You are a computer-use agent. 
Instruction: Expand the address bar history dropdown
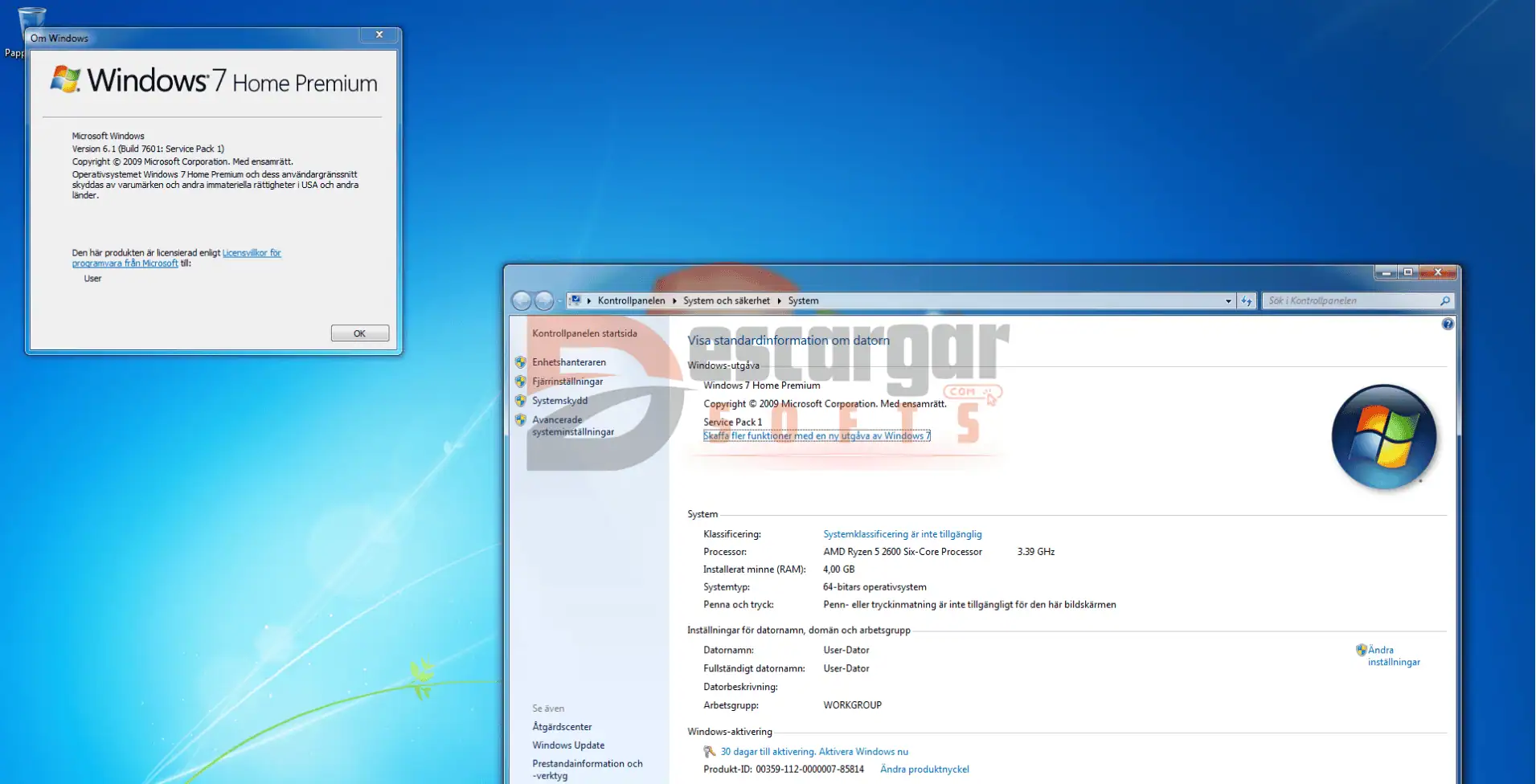pos(1227,301)
